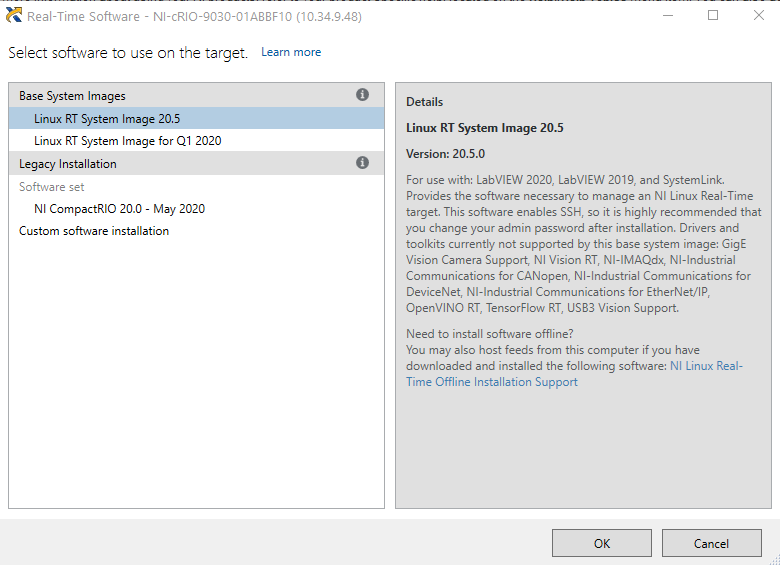Select Linux RT System Image 20.5
This screenshot has width=780, height=565.
196,118
